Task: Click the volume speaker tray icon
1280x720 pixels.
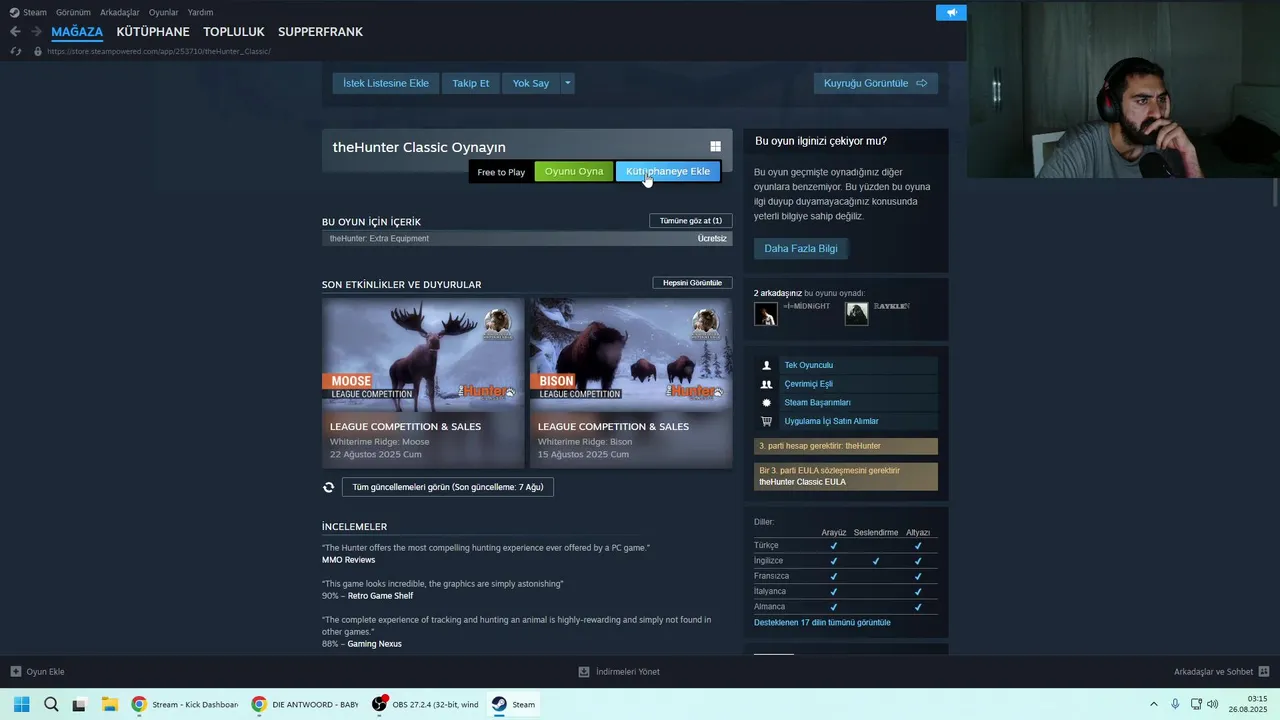Action: [1213, 704]
